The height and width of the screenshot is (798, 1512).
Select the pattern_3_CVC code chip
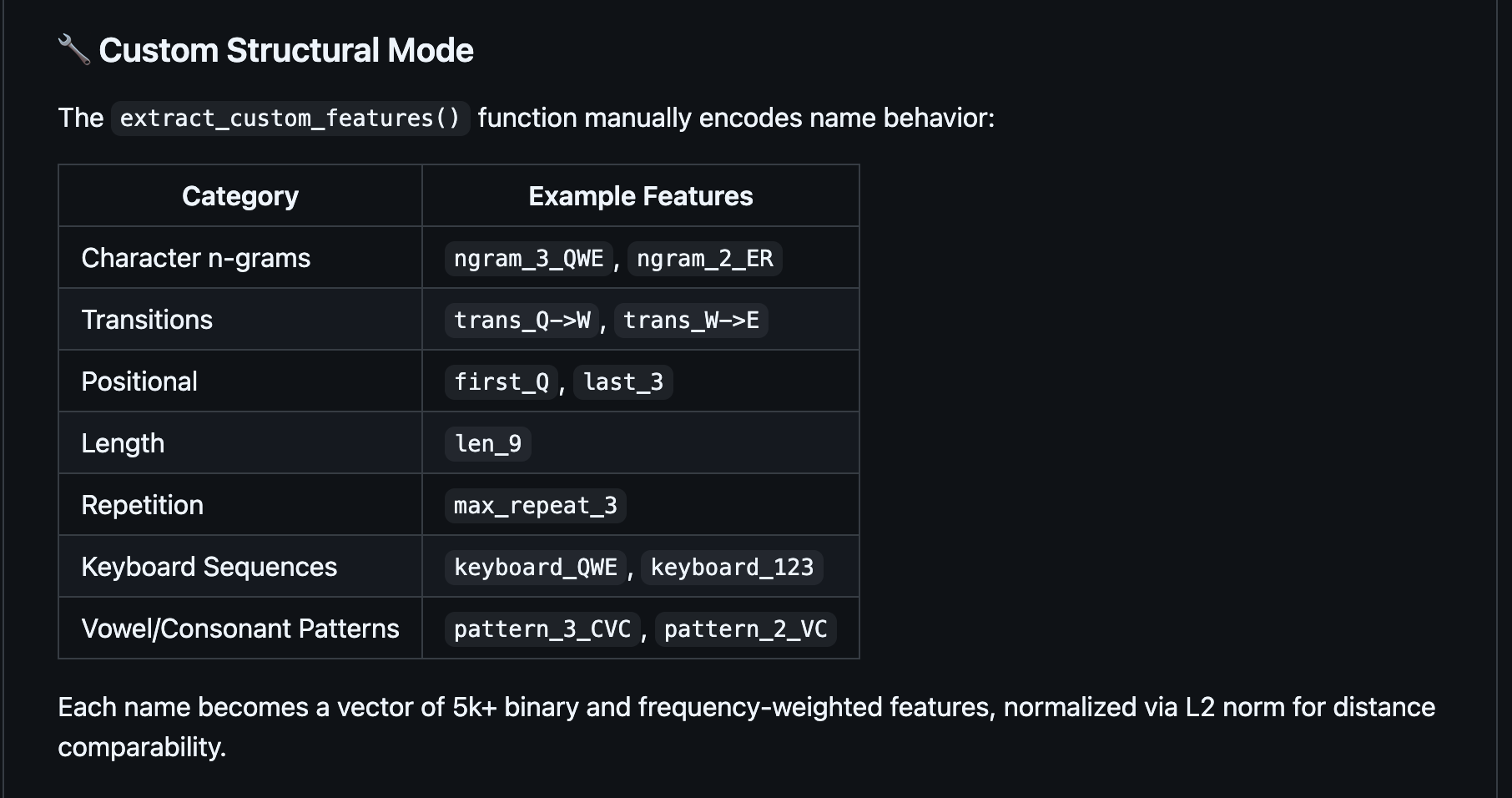coord(542,629)
